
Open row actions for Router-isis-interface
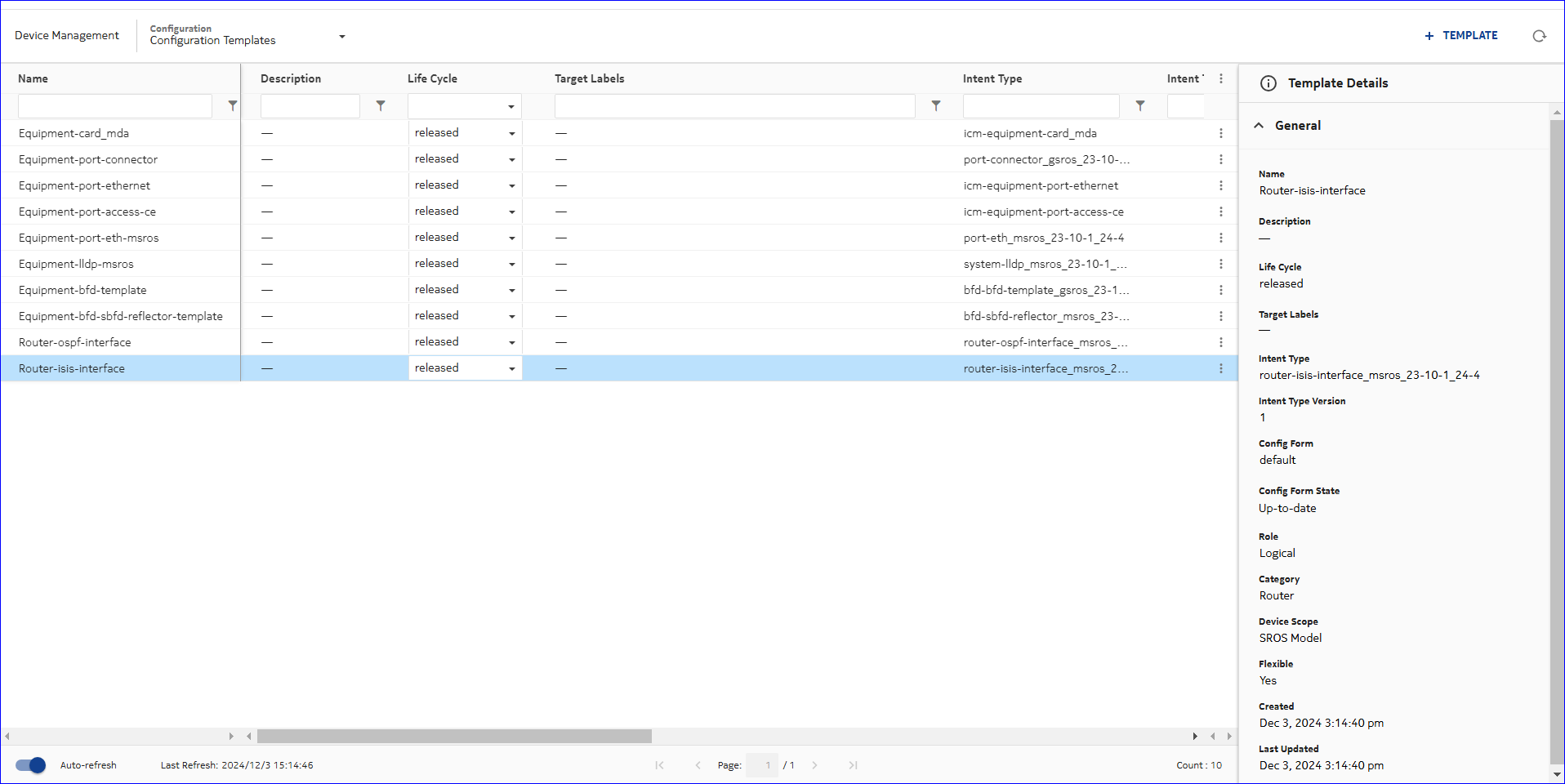[x=1221, y=368]
